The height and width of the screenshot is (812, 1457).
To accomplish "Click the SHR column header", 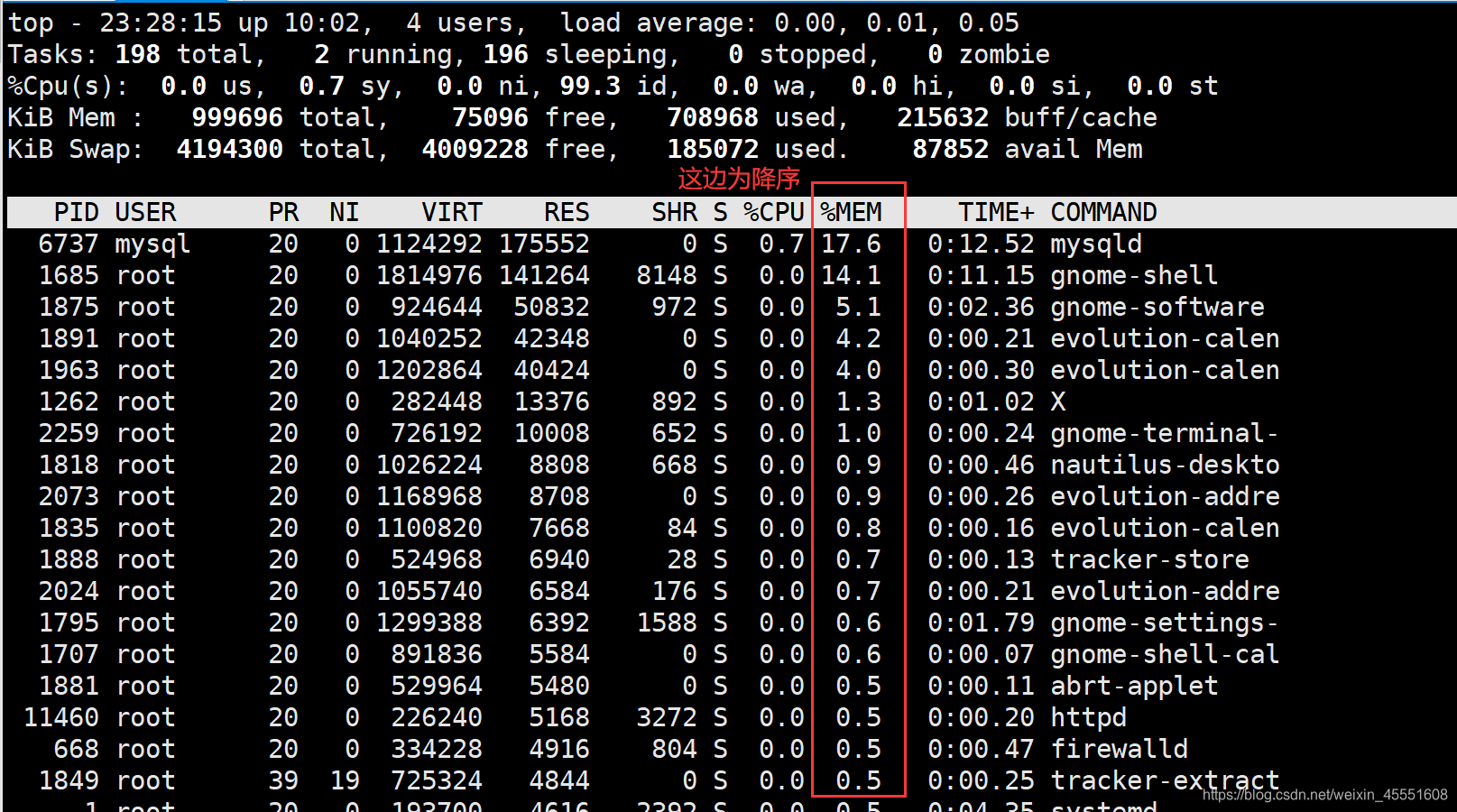I will 674,212.
